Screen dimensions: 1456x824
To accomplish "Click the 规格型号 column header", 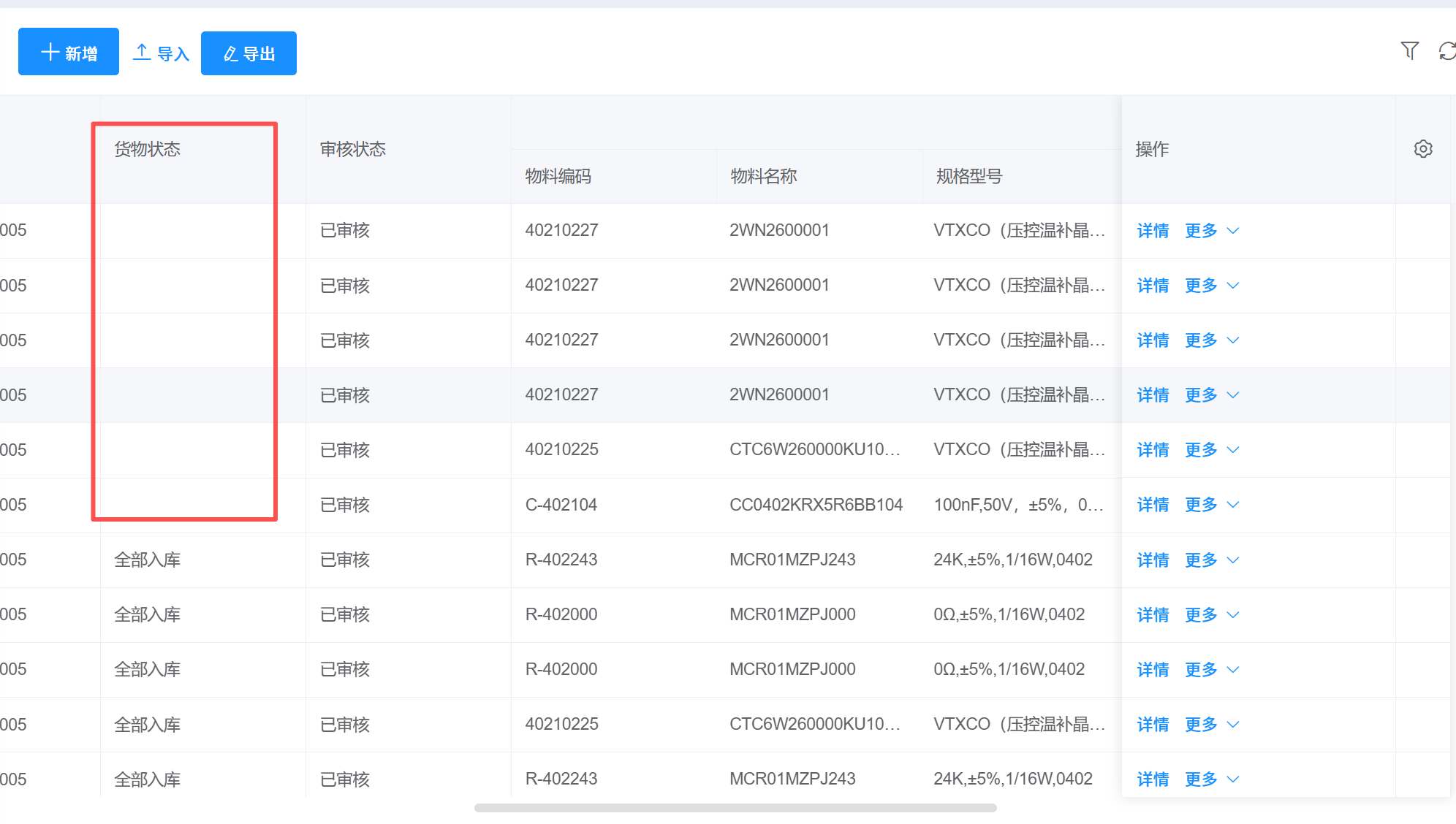I will (969, 176).
